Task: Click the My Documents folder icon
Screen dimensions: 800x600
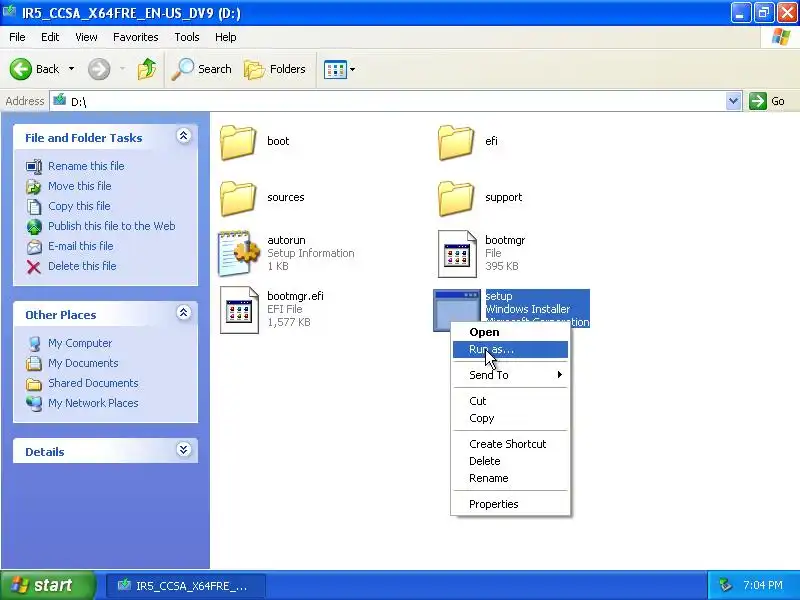Action: pyautogui.click(x=34, y=364)
